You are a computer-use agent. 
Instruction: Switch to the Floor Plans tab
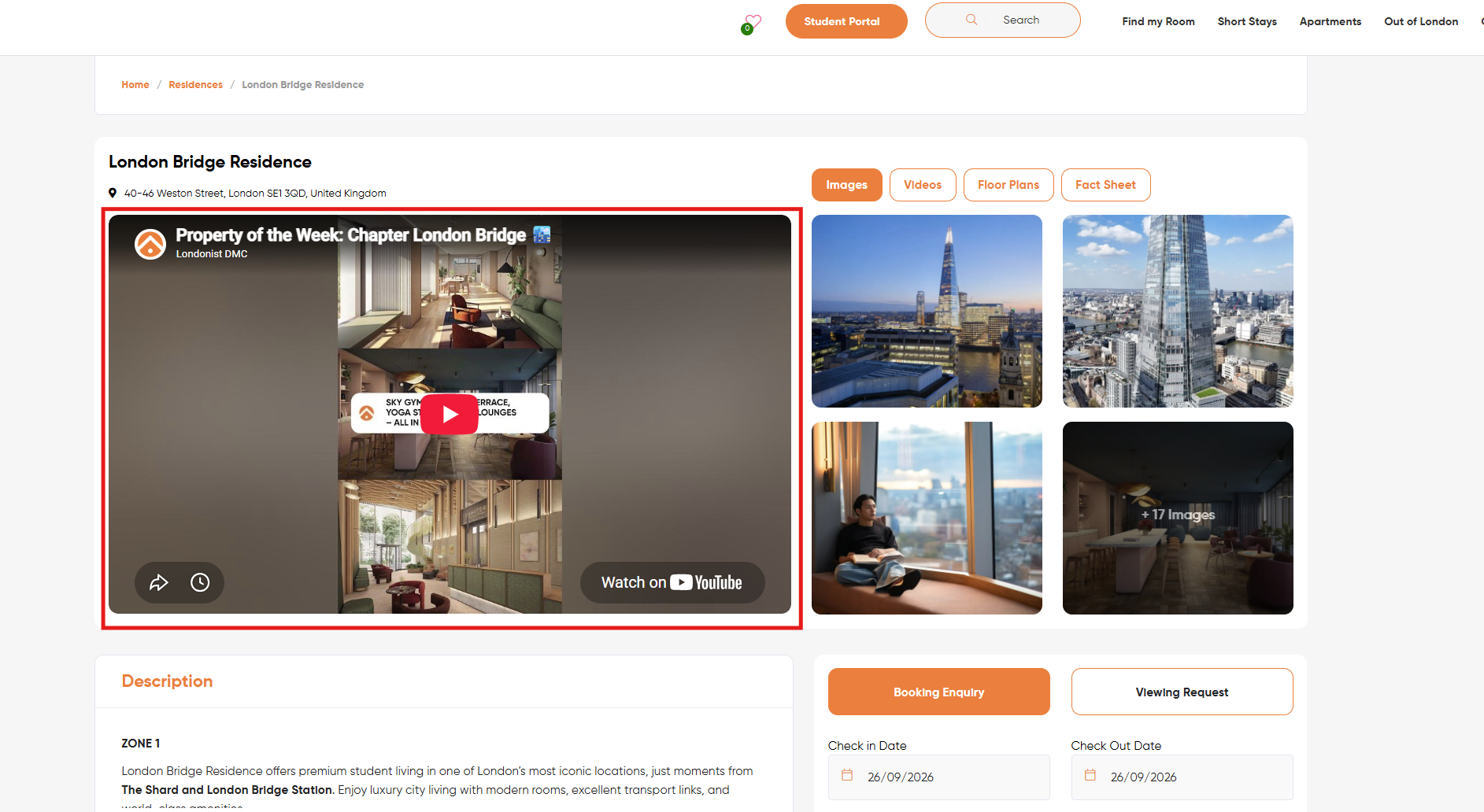1008,185
